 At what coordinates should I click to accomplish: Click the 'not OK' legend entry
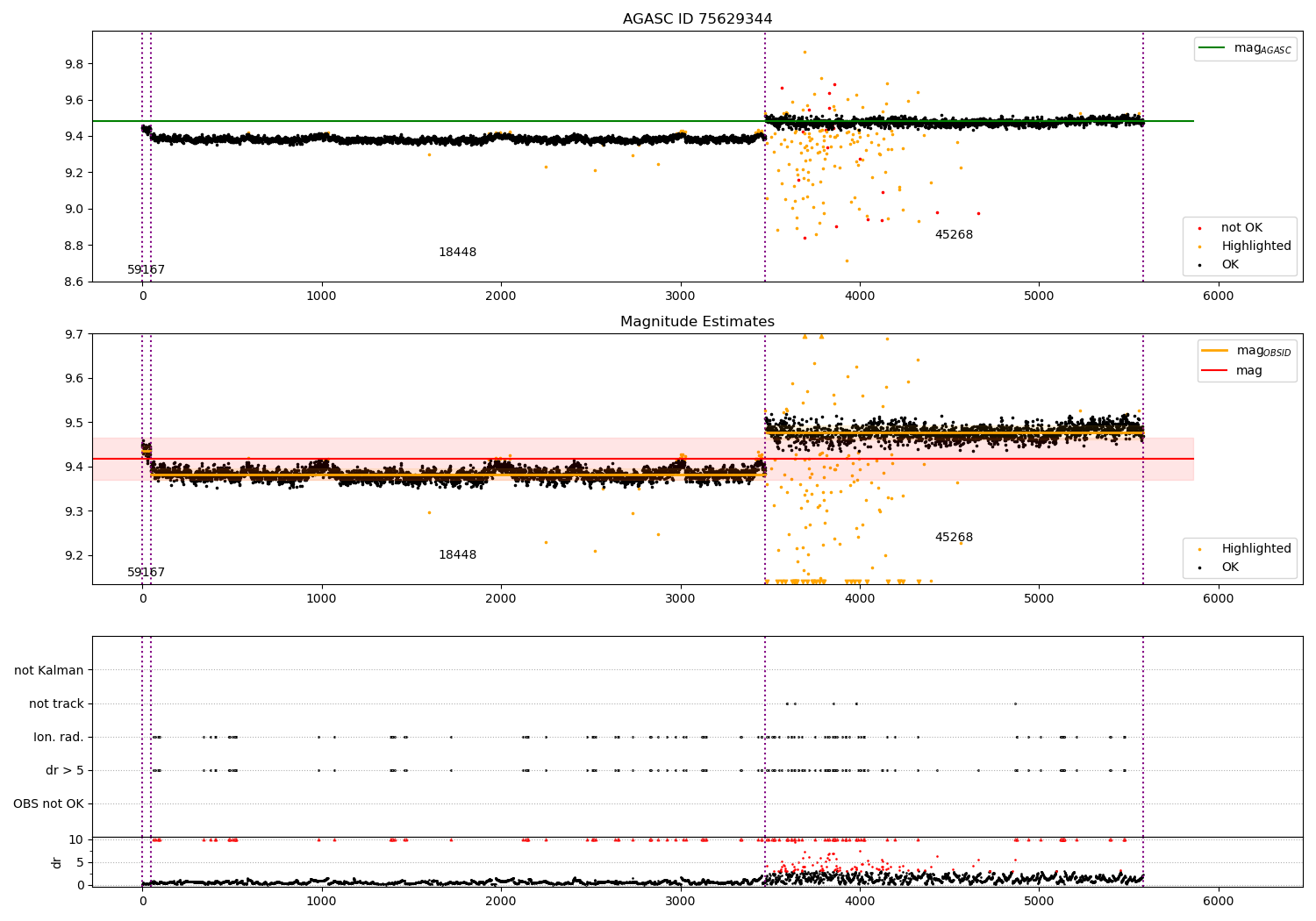click(x=1241, y=228)
